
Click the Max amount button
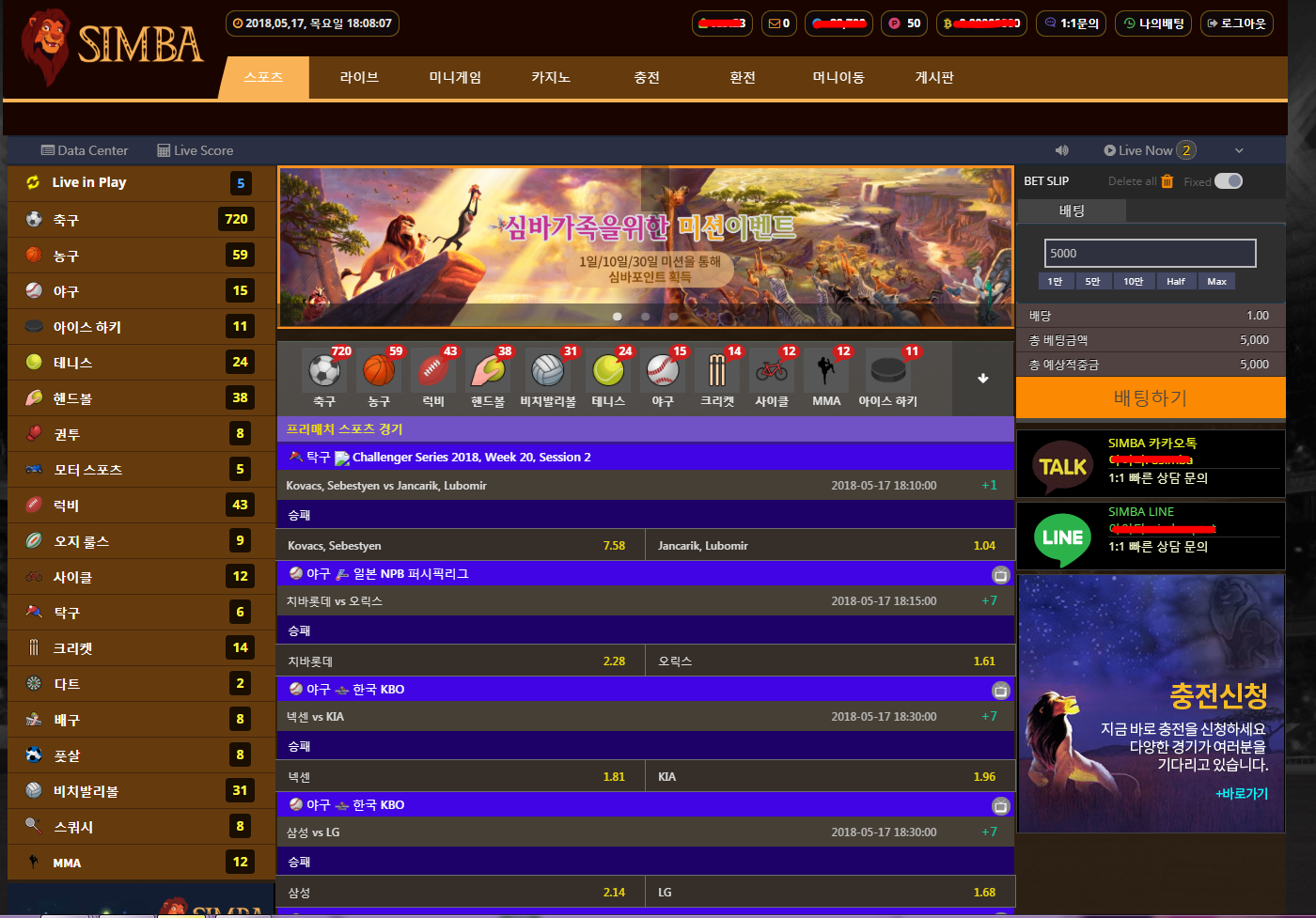point(1217,281)
